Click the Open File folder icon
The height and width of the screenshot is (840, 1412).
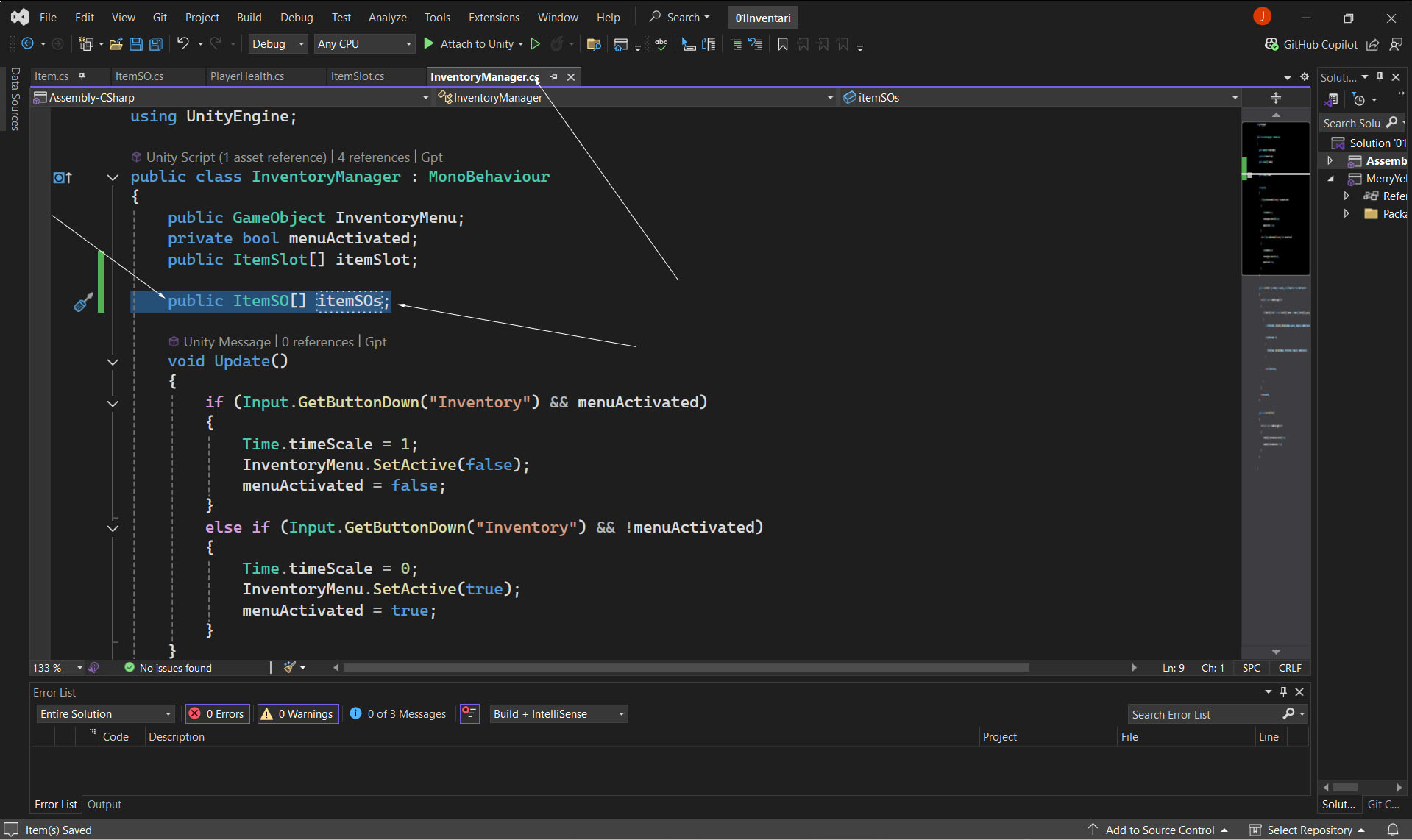coord(116,44)
